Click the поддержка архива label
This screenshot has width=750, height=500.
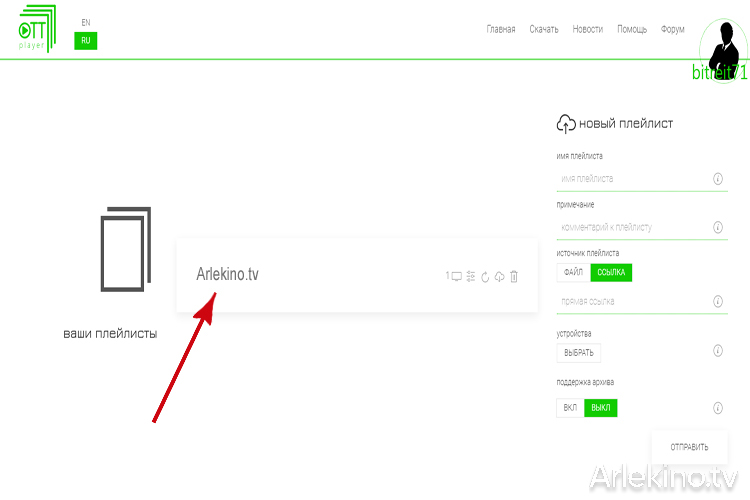coord(585,382)
